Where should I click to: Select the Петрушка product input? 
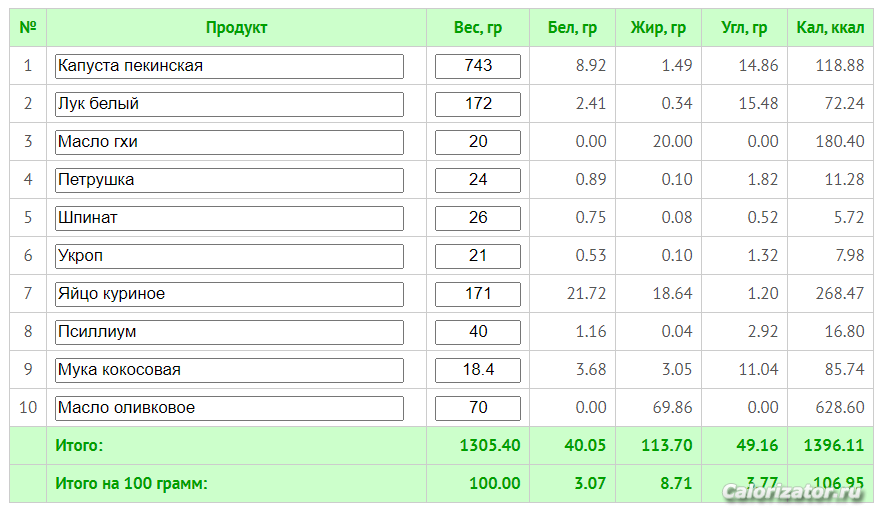[229, 180]
